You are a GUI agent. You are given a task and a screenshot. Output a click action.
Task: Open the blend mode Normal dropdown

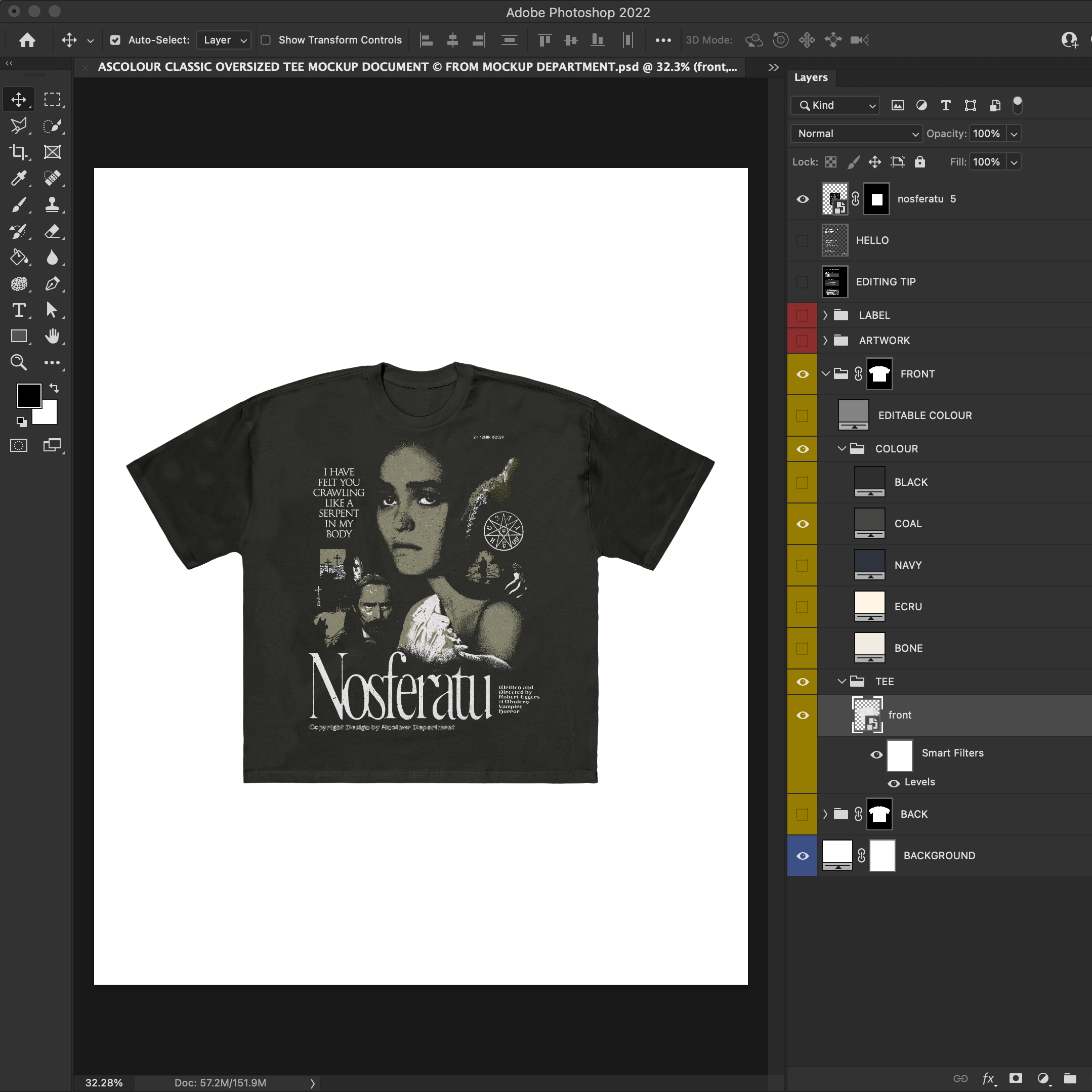coord(856,134)
